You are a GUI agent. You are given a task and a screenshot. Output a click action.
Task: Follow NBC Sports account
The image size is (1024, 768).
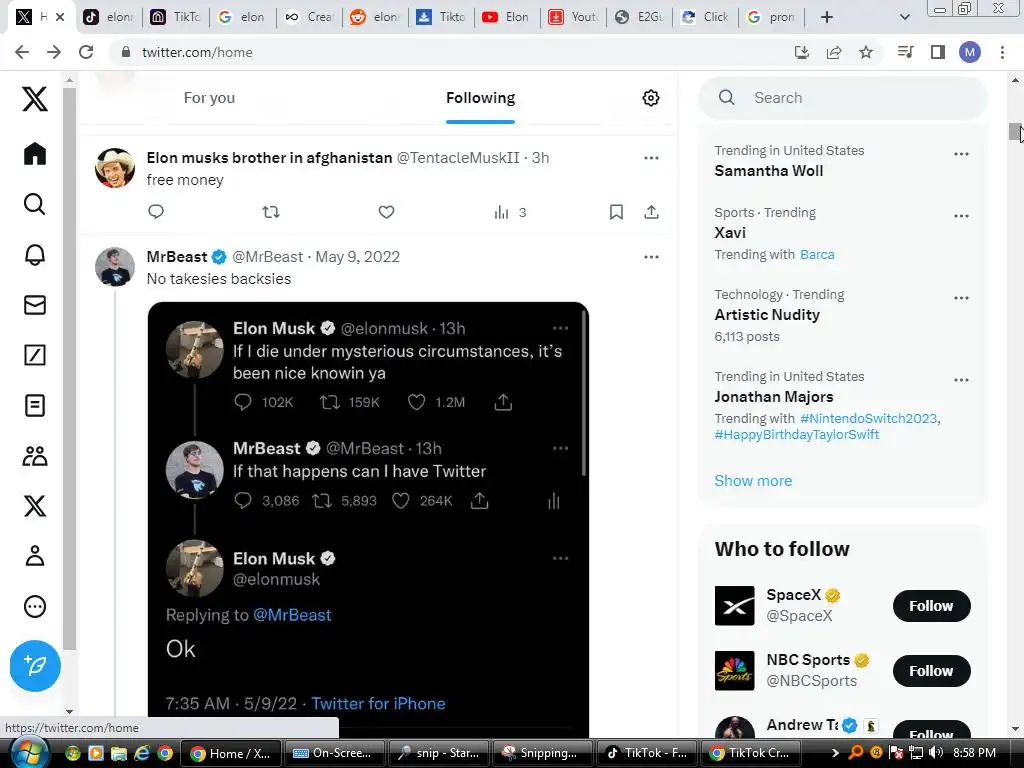click(931, 671)
